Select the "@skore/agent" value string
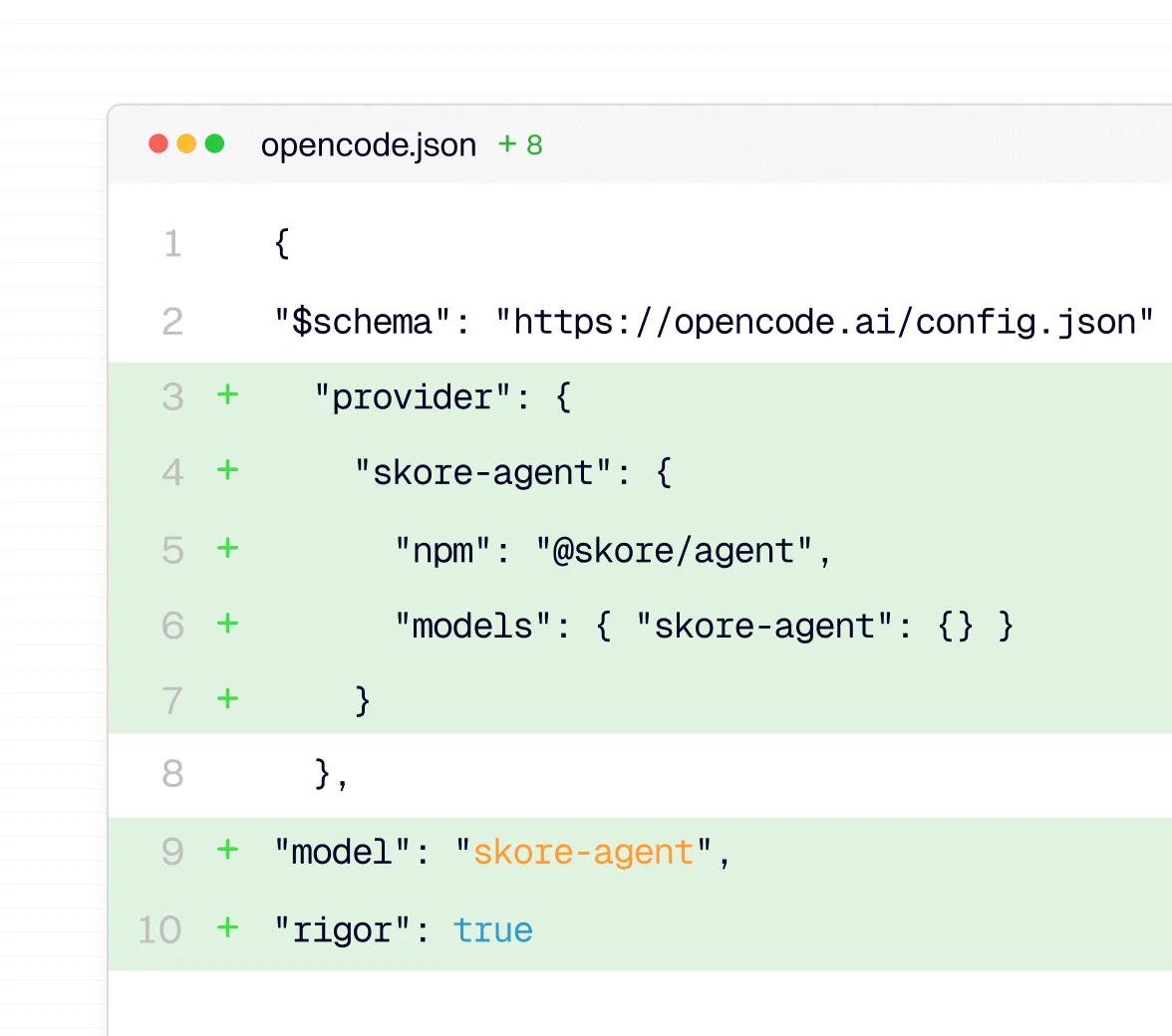The width and height of the screenshot is (1172, 1036). [x=674, y=551]
